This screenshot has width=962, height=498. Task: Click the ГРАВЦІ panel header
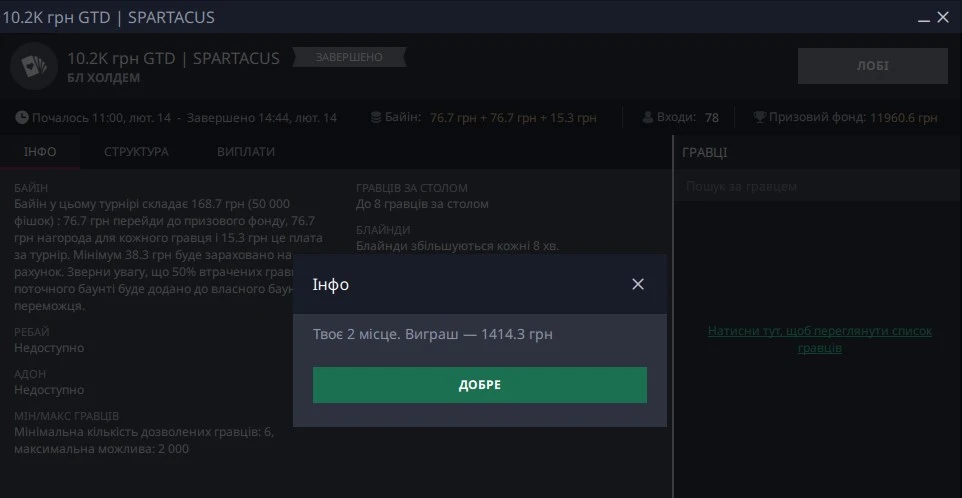pyautogui.click(x=705, y=152)
